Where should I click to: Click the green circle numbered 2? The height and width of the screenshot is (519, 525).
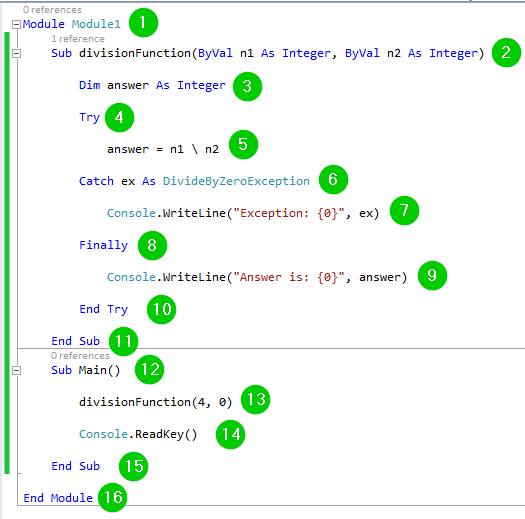[506, 53]
